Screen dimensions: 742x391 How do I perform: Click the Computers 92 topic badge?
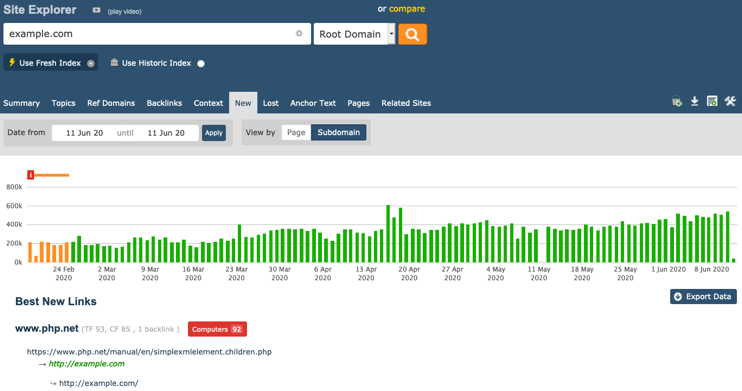point(217,329)
